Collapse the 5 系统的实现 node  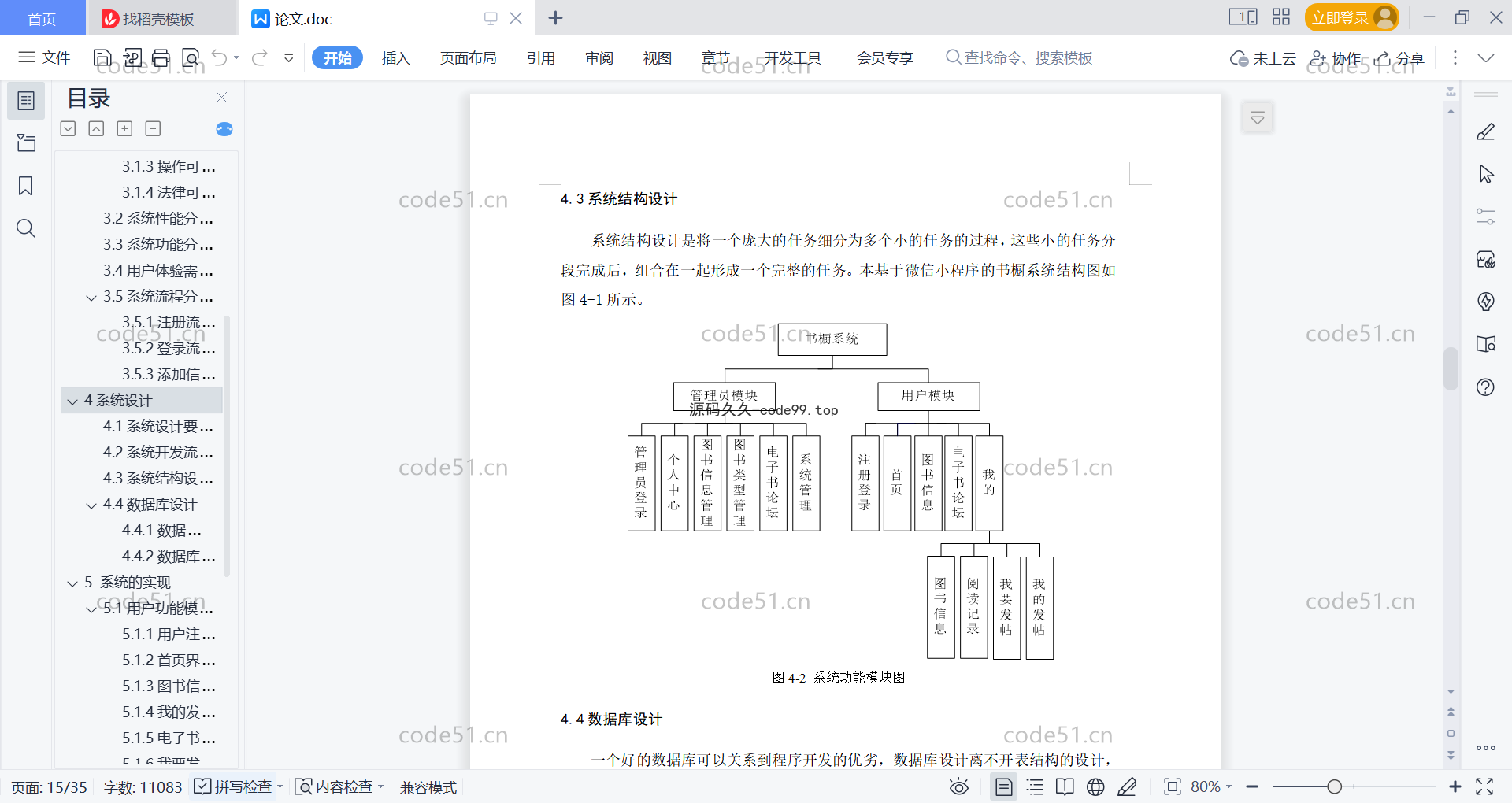72,583
